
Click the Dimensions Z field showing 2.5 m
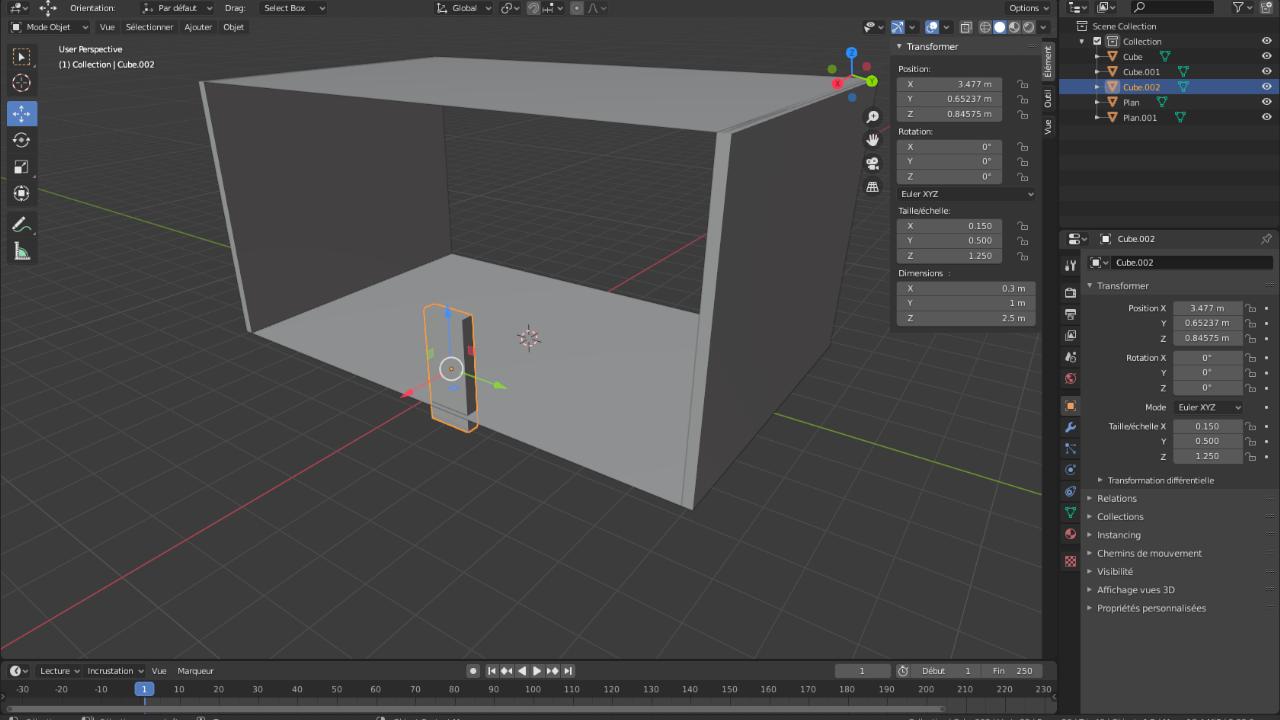click(966, 318)
